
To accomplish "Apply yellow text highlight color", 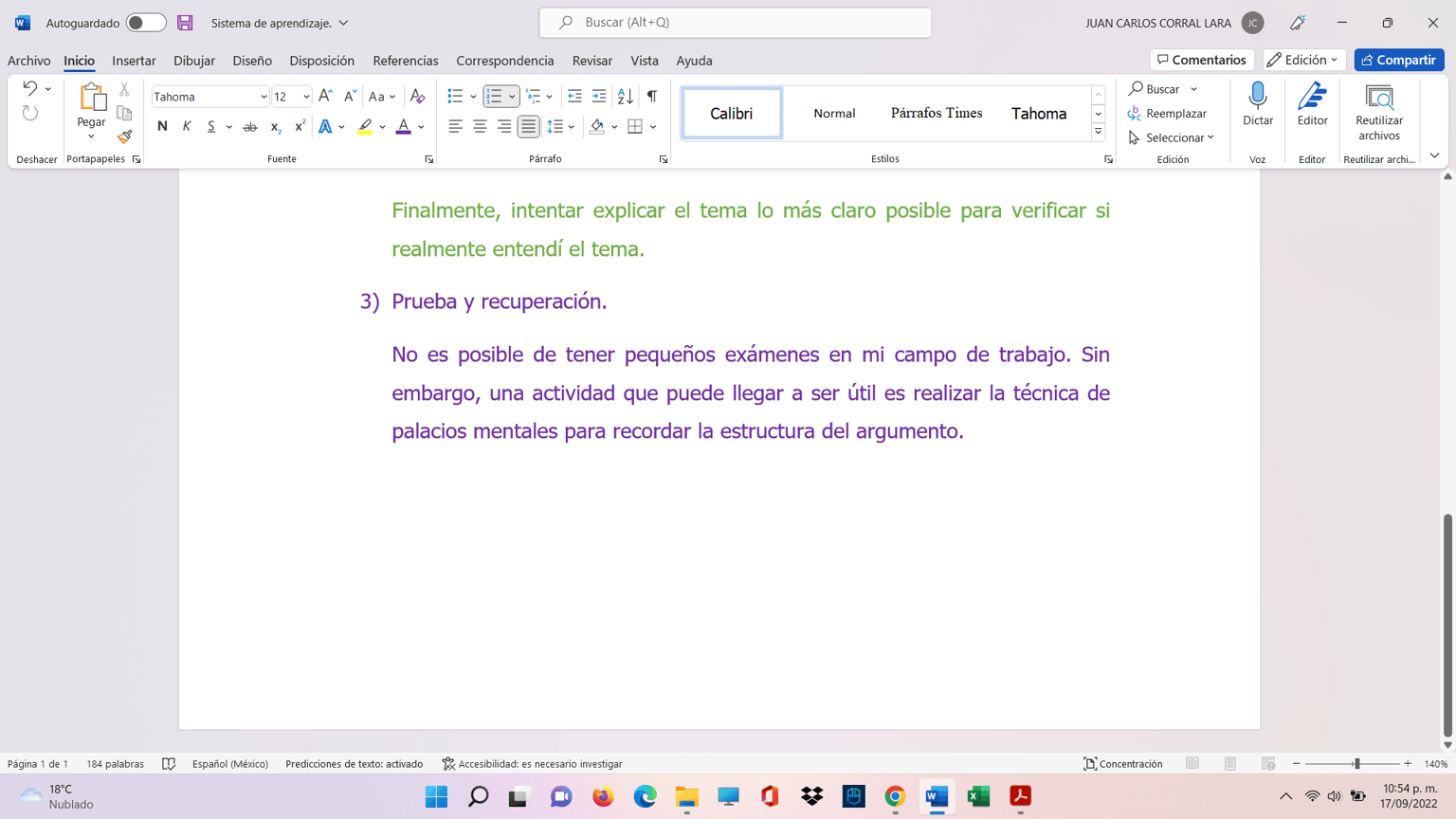I will 365,126.
